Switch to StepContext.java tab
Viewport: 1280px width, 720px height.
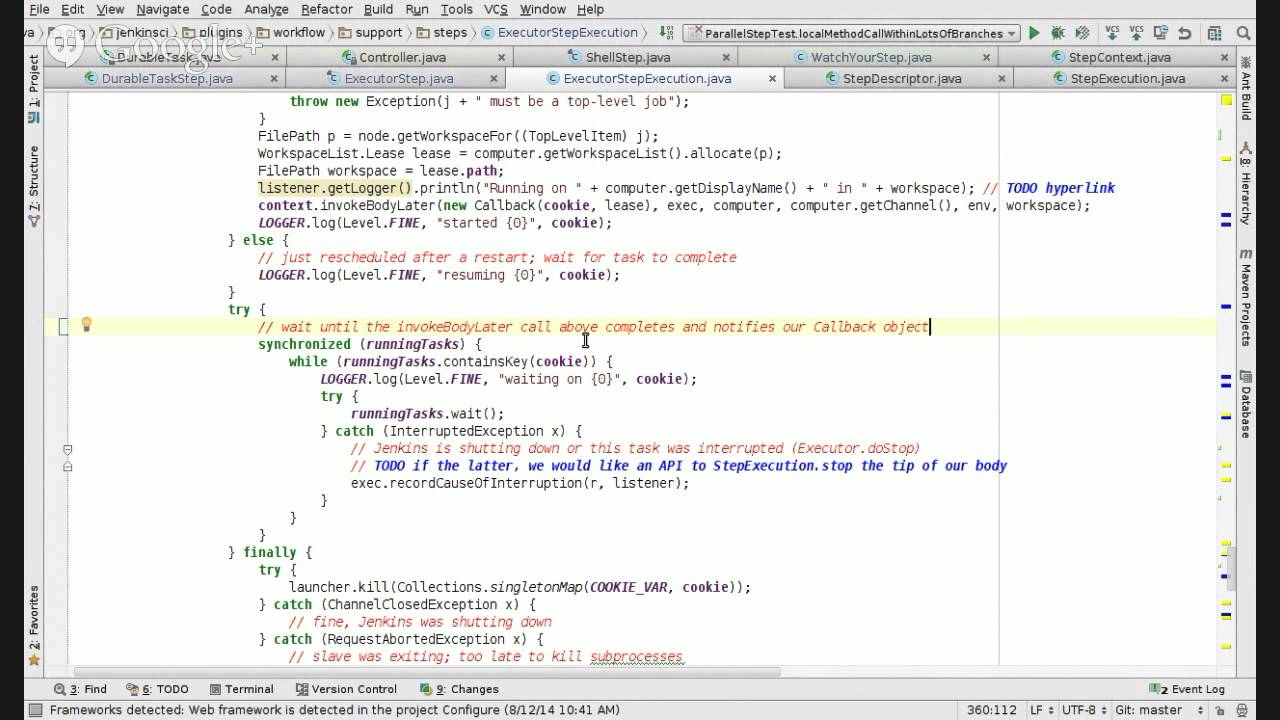click(x=1119, y=57)
